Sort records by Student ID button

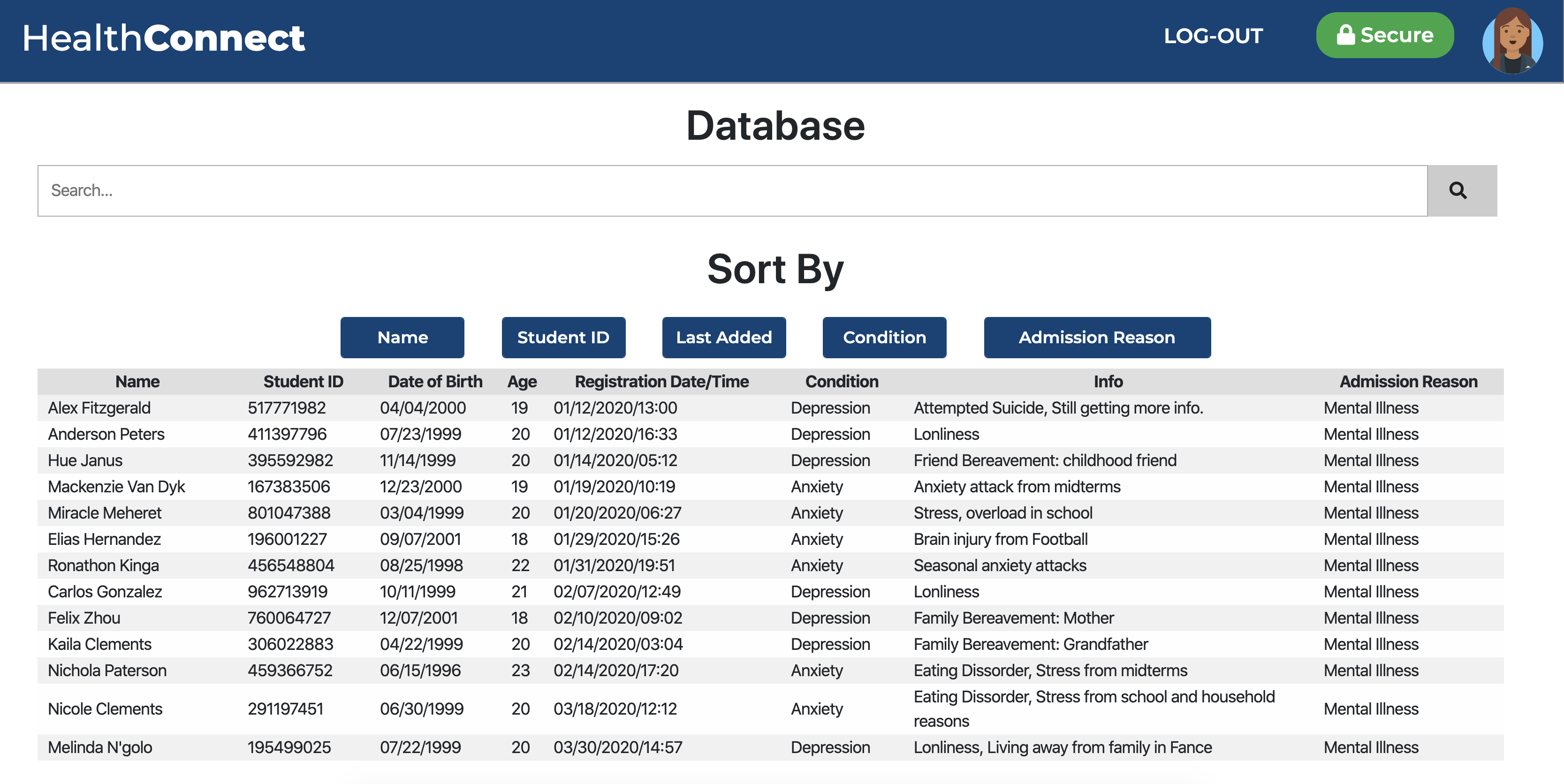point(563,338)
